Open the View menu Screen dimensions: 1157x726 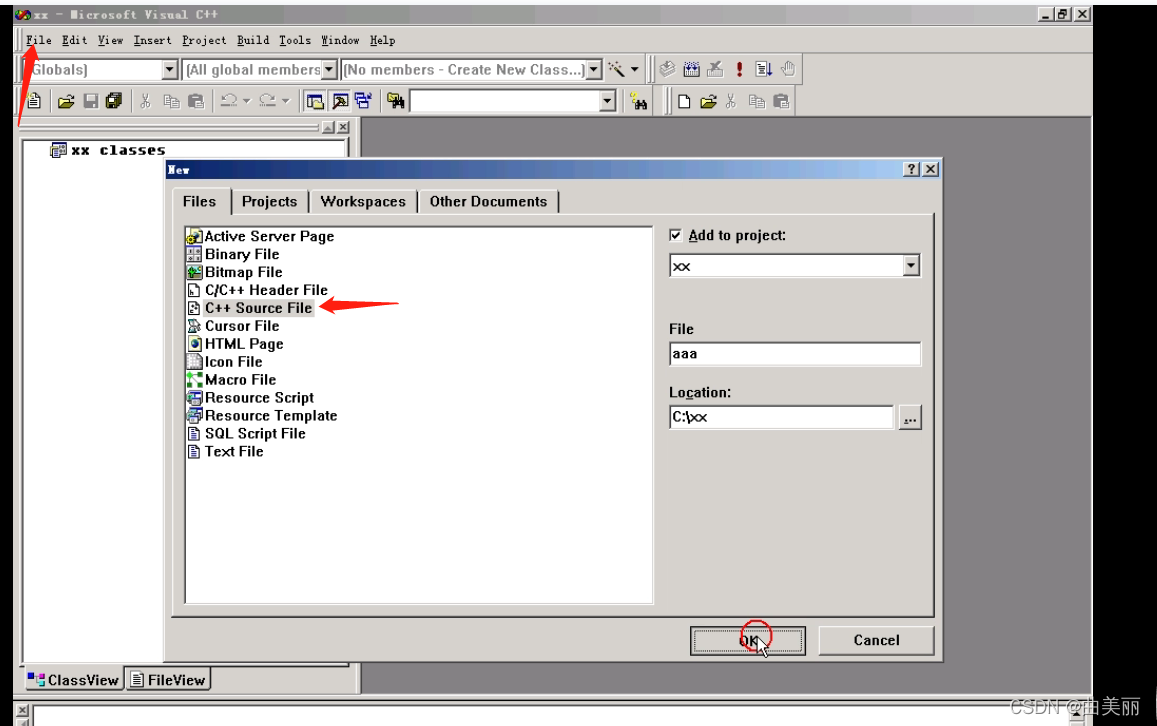(x=111, y=41)
